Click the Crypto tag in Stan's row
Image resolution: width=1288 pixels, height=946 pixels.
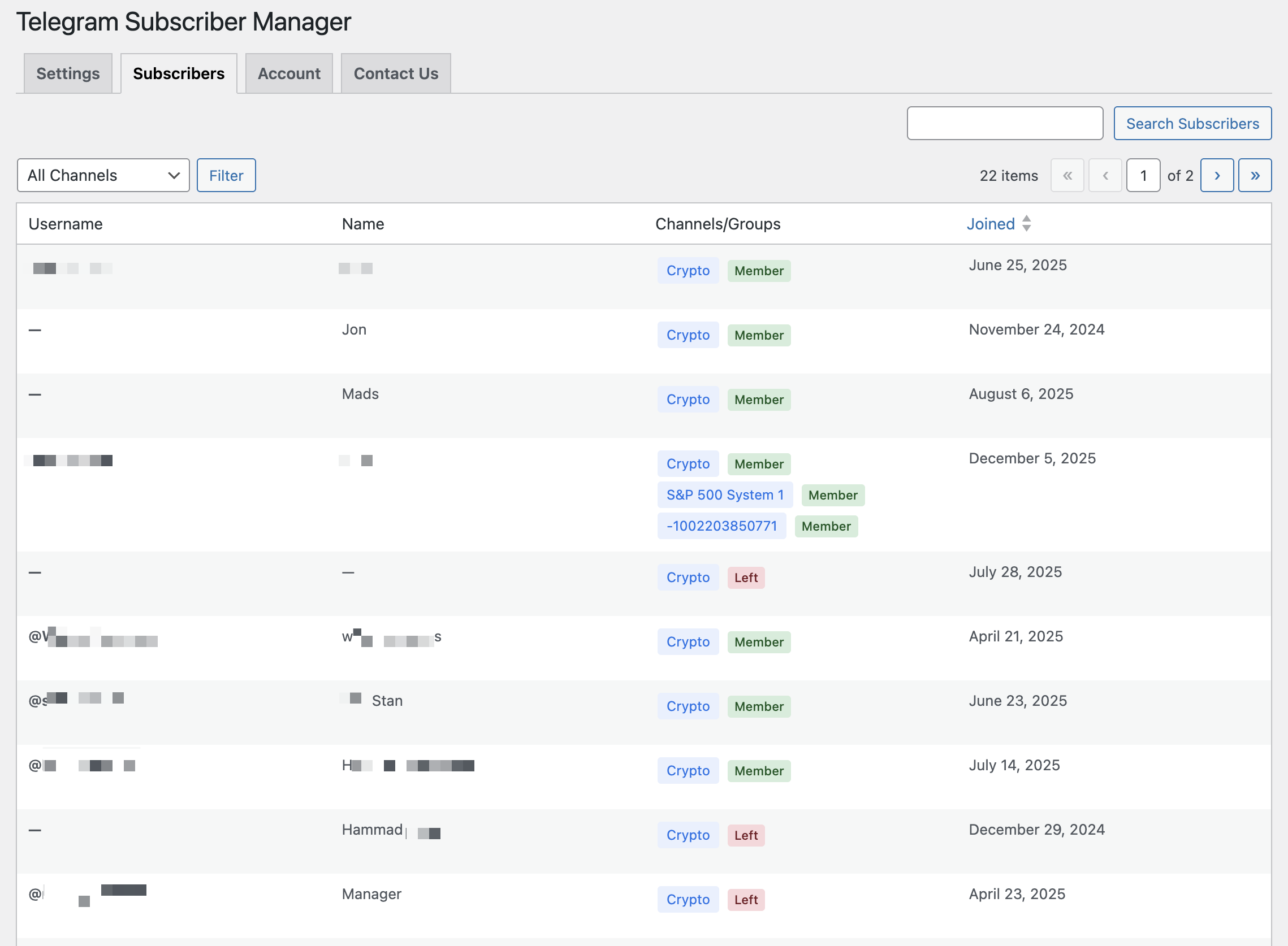click(688, 706)
